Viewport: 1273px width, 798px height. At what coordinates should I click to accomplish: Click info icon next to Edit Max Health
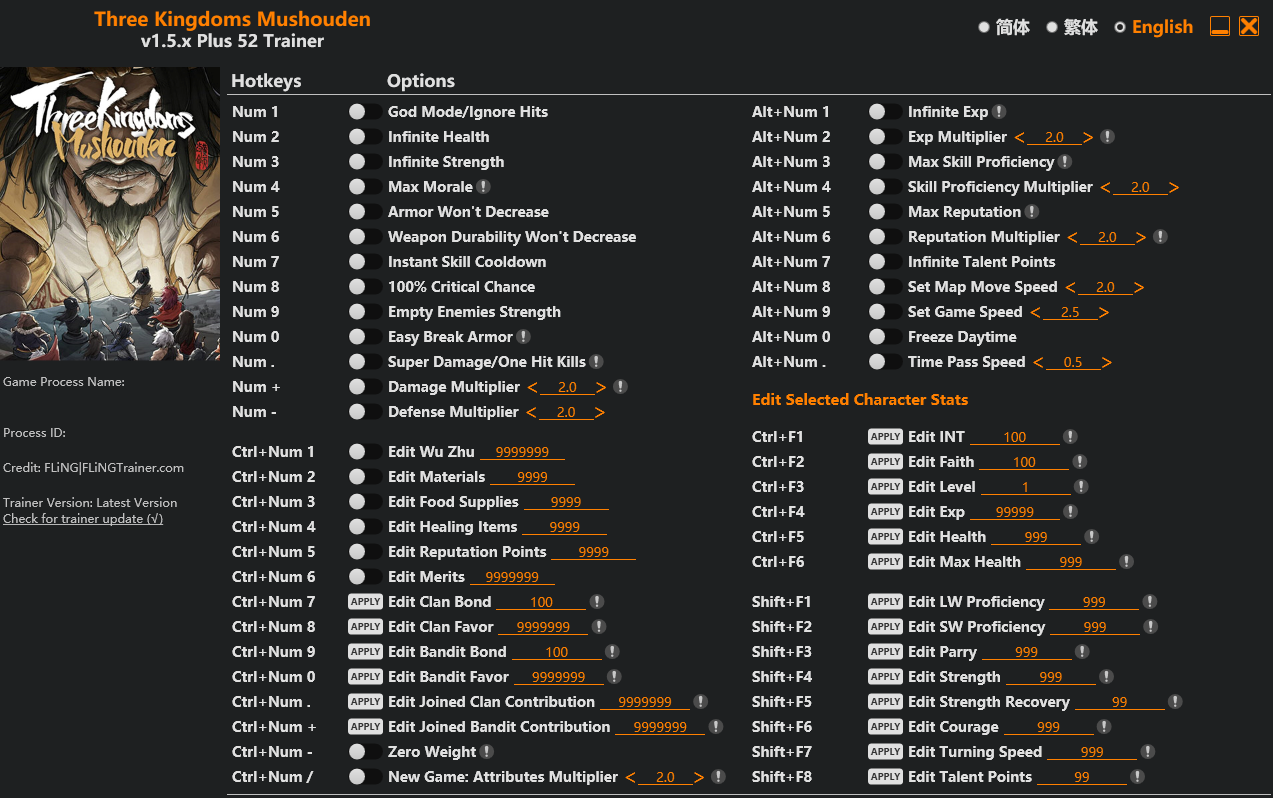click(1127, 562)
